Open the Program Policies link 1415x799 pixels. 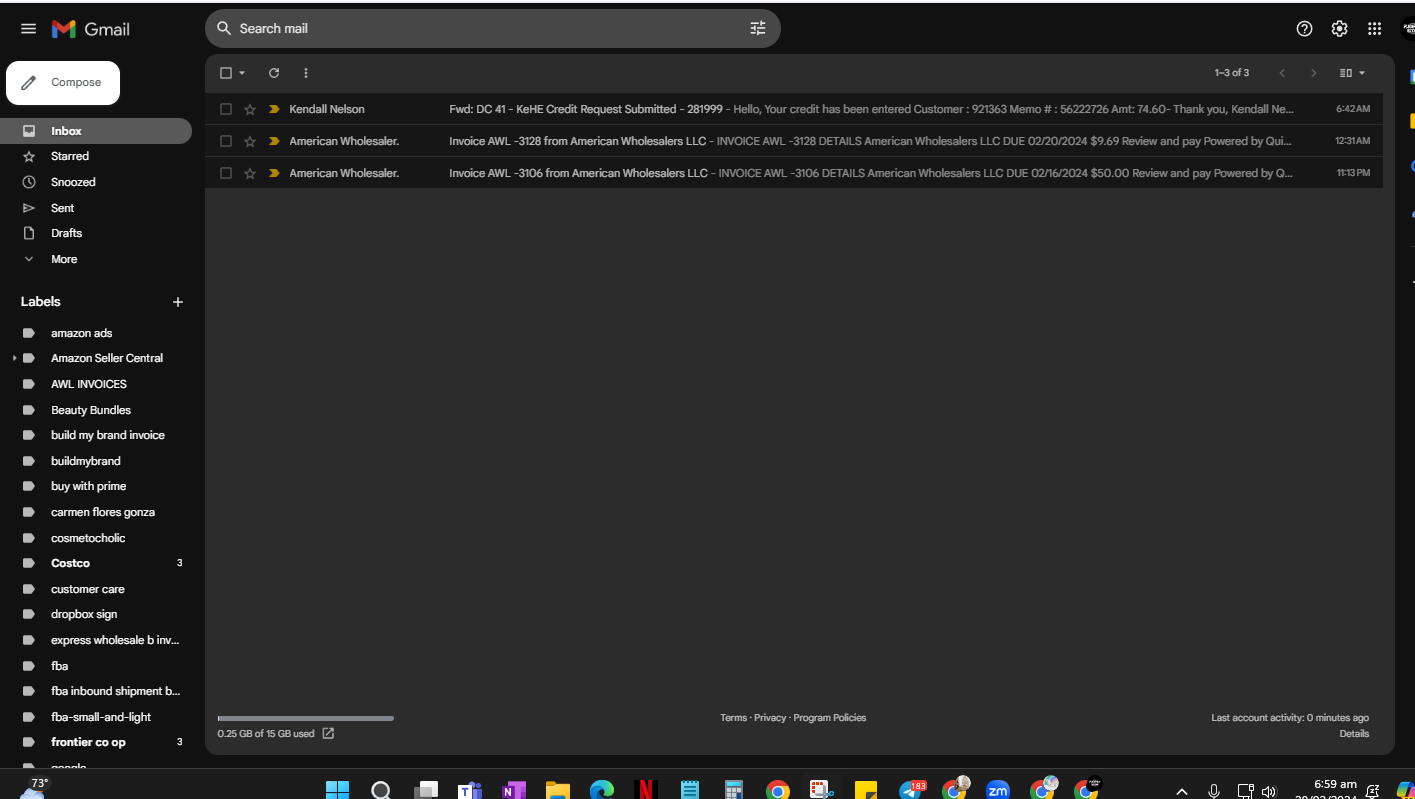click(830, 718)
